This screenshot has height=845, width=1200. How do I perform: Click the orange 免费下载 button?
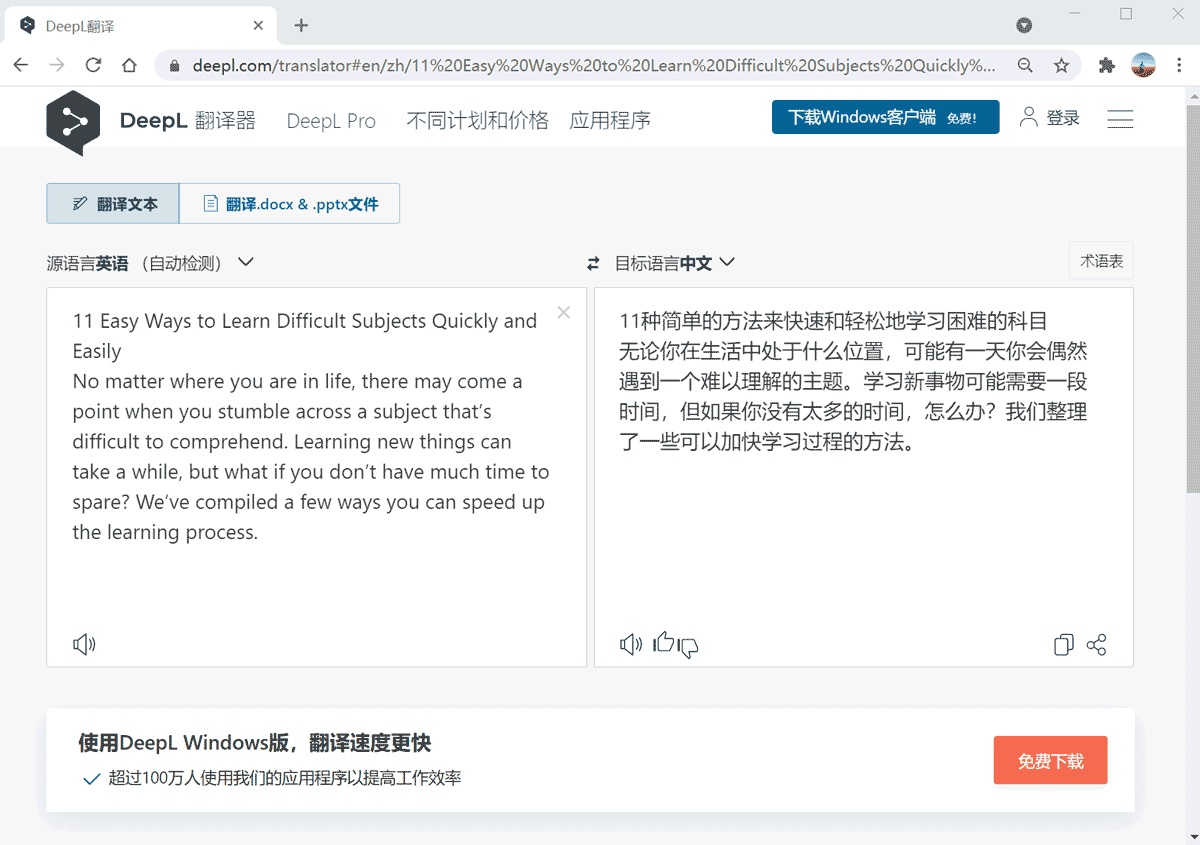[1050, 760]
